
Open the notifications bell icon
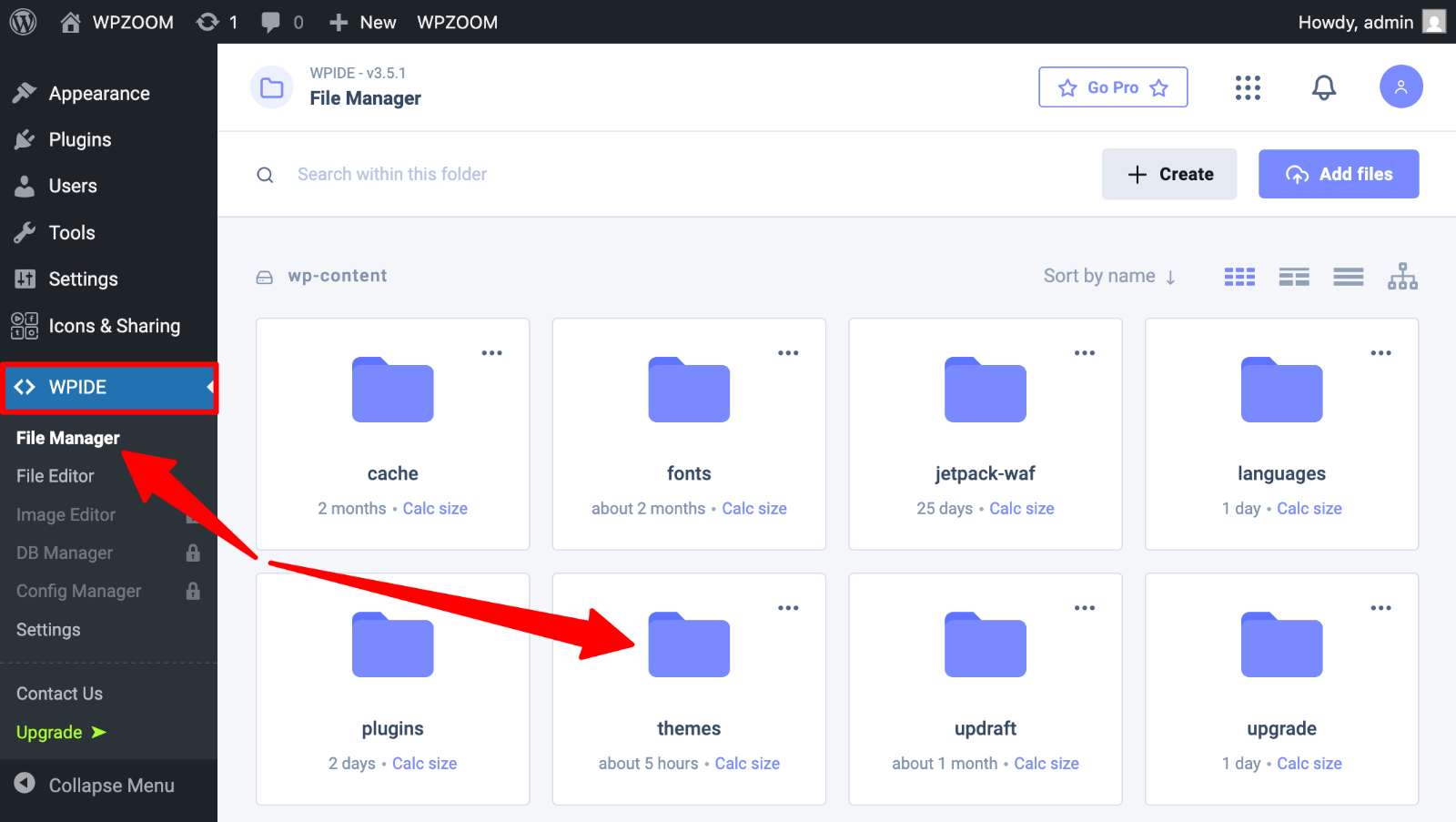(x=1324, y=86)
